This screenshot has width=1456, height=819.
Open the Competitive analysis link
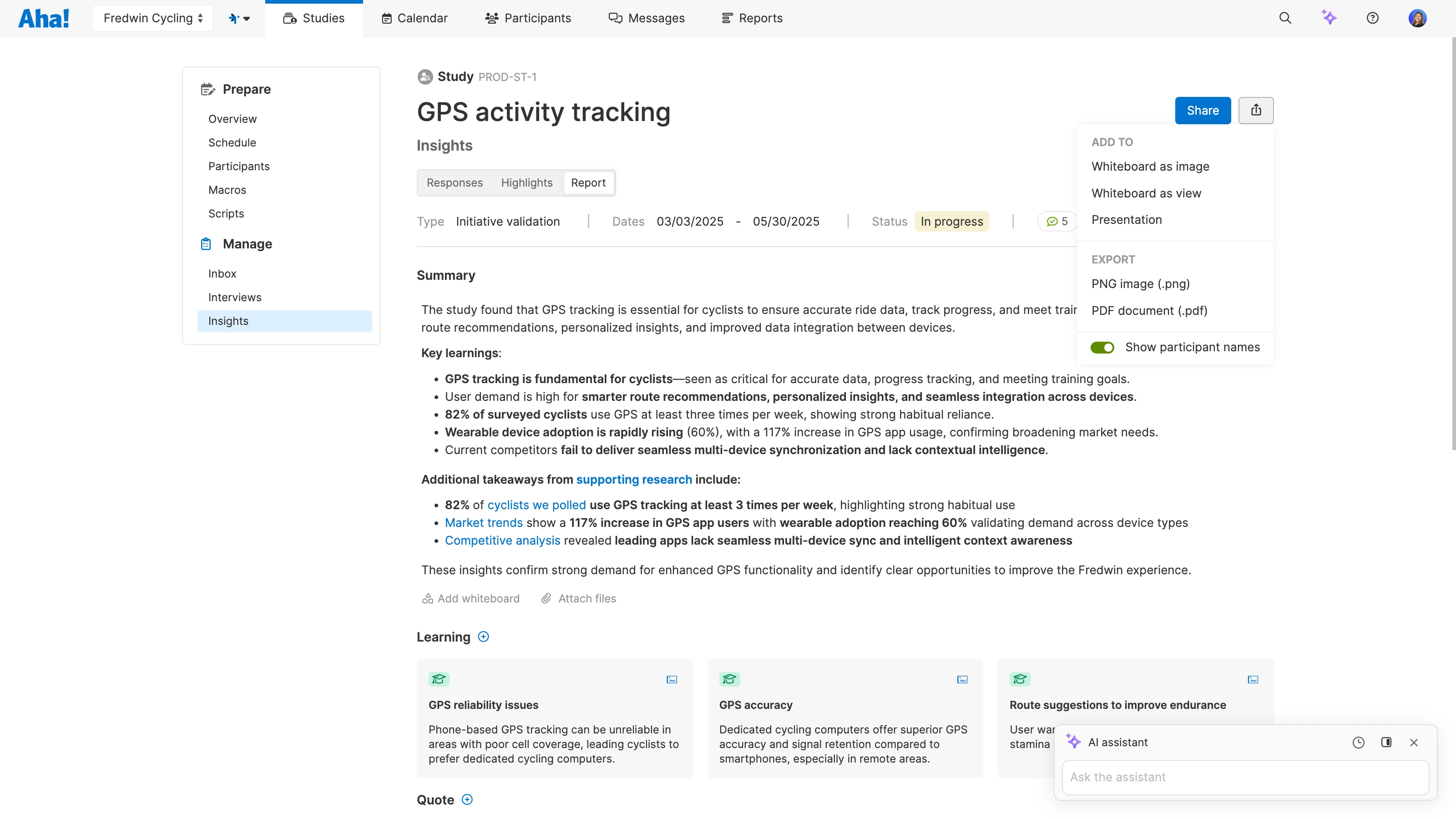(x=502, y=541)
